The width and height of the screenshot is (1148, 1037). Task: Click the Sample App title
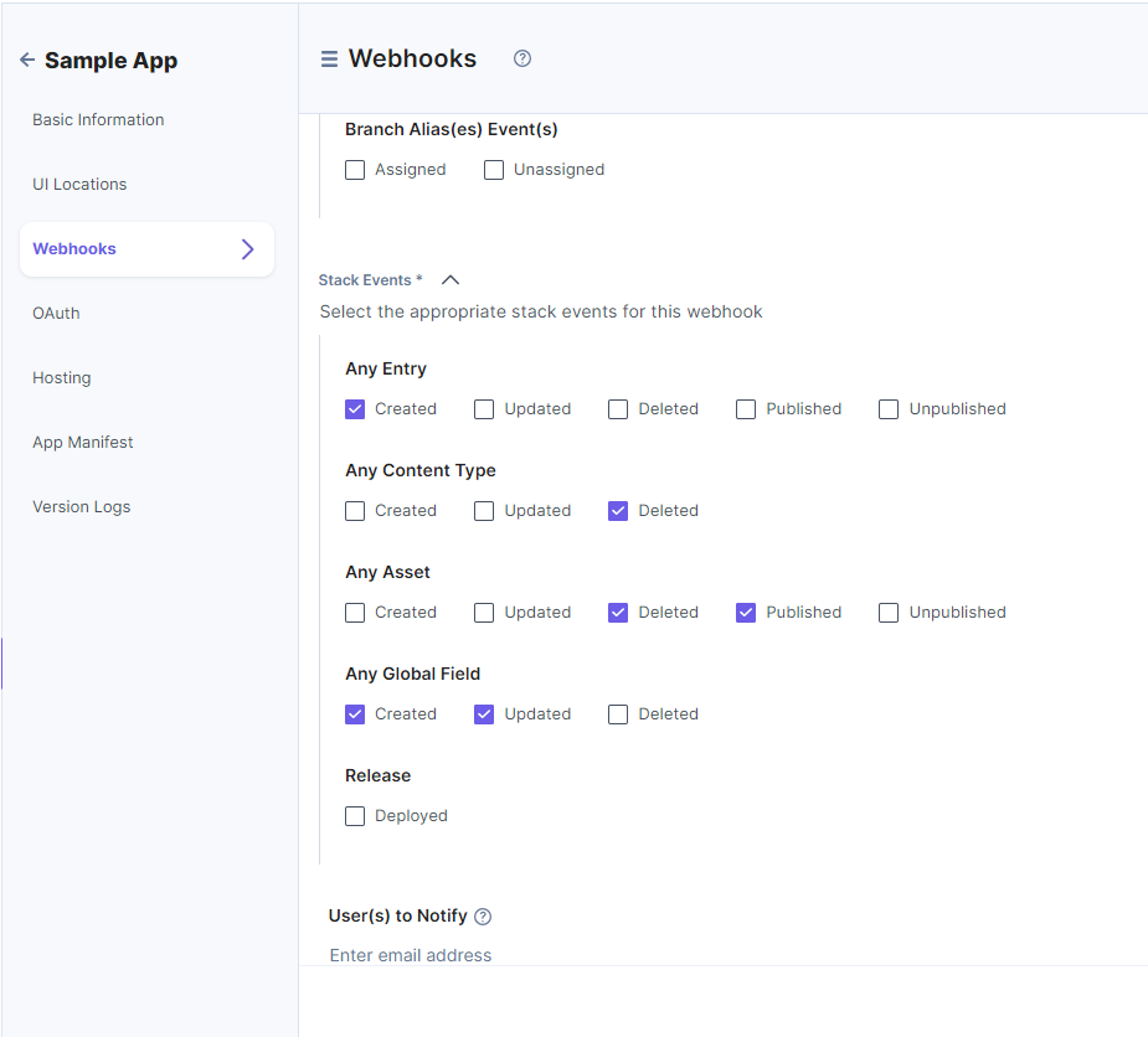(x=111, y=60)
